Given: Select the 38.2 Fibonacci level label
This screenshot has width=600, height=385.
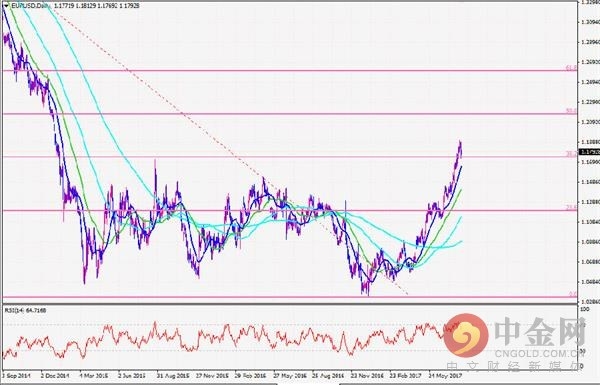Looking at the screenshot, I should 571,154.
